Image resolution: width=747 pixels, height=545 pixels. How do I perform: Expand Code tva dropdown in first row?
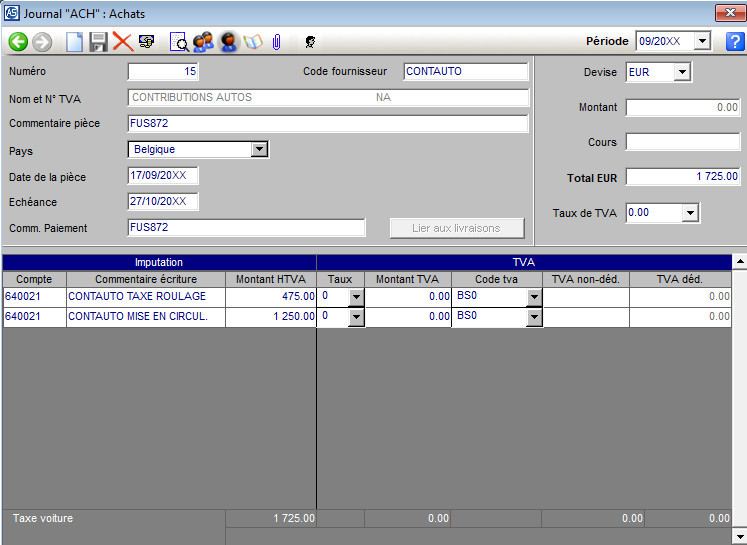pos(534,297)
